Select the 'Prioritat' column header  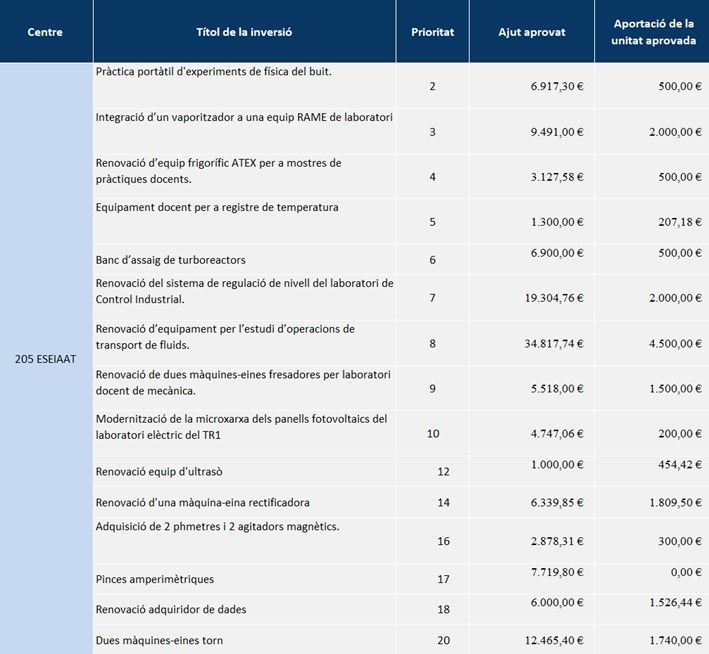pos(432,32)
